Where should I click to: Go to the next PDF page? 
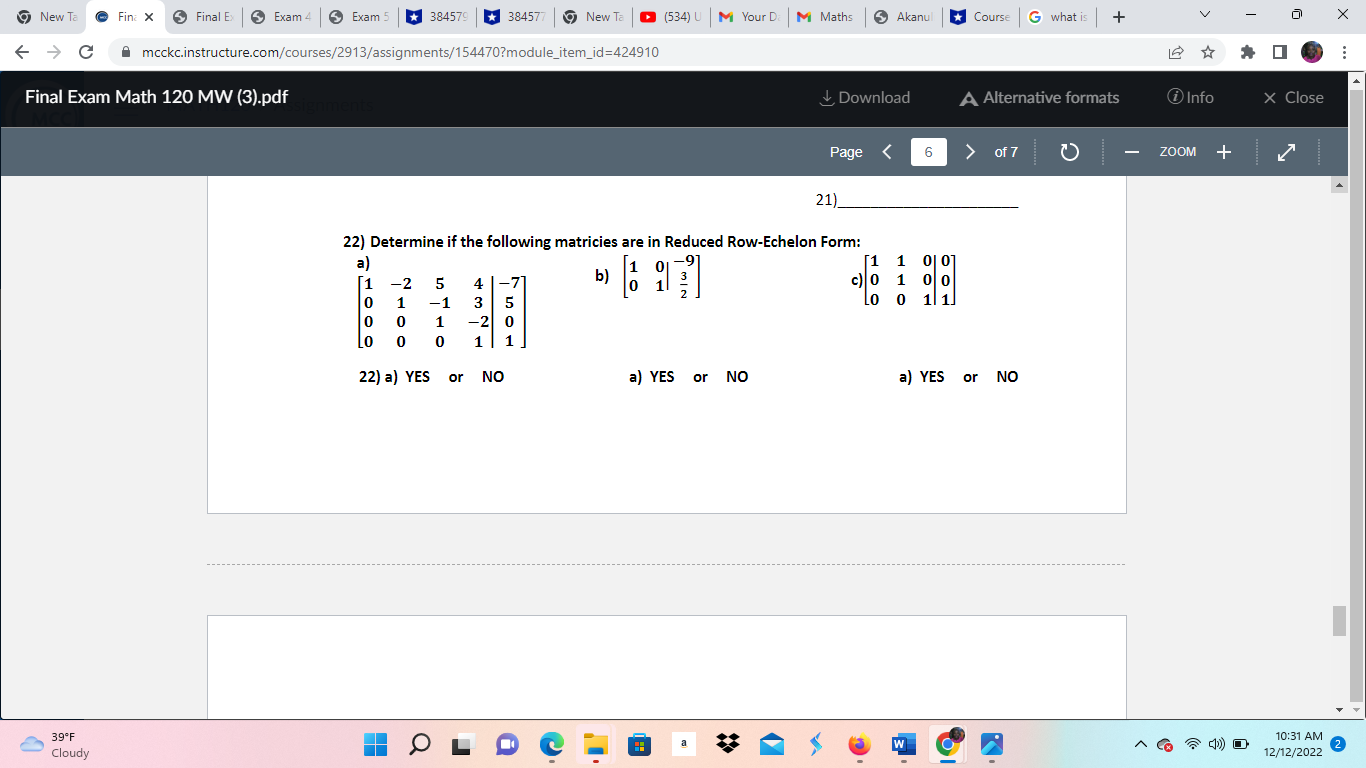pos(969,151)
